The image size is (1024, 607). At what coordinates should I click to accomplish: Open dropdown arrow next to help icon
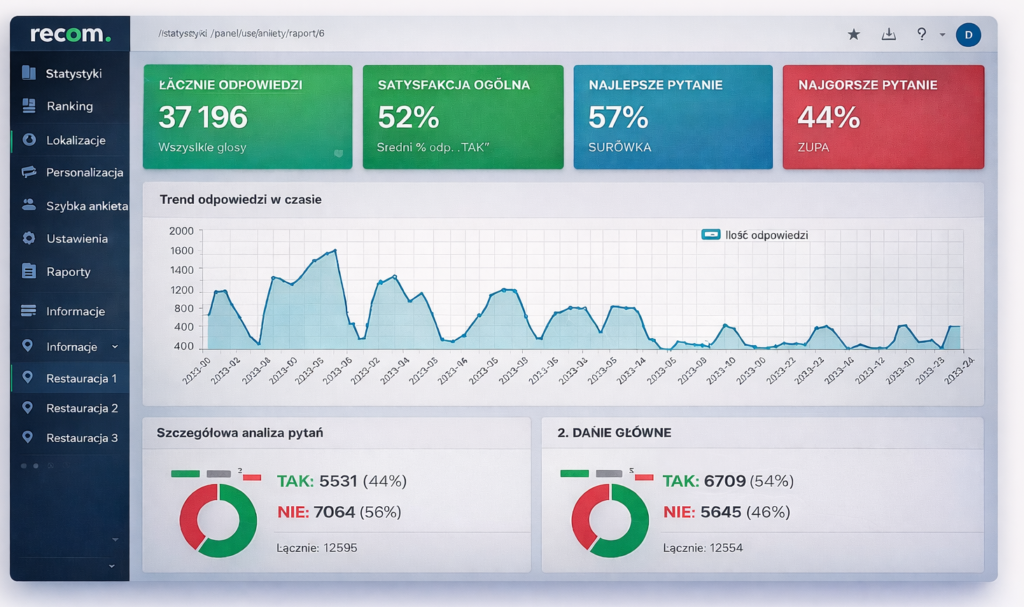point(942,35)
